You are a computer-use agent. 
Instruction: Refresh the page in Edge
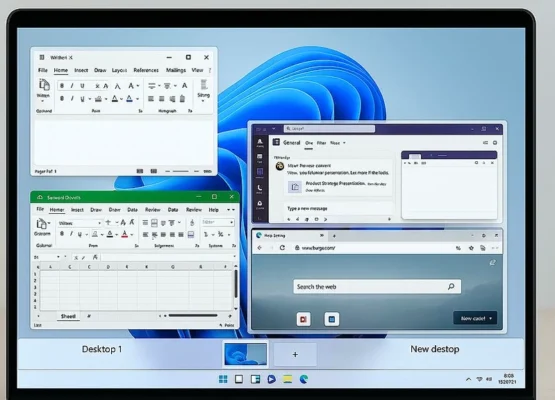282,248
